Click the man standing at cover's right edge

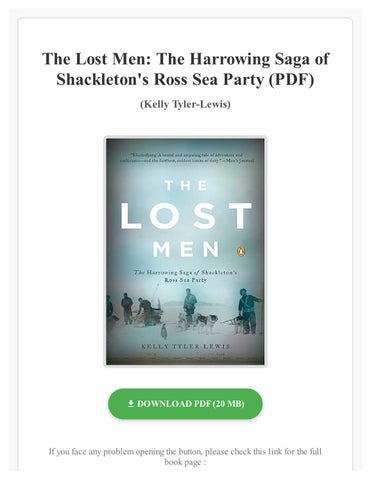[x=248, y=311]
